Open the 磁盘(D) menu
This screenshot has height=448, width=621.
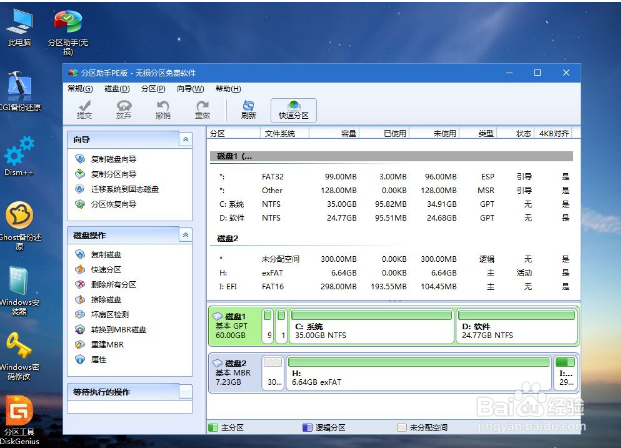(117, 89)
